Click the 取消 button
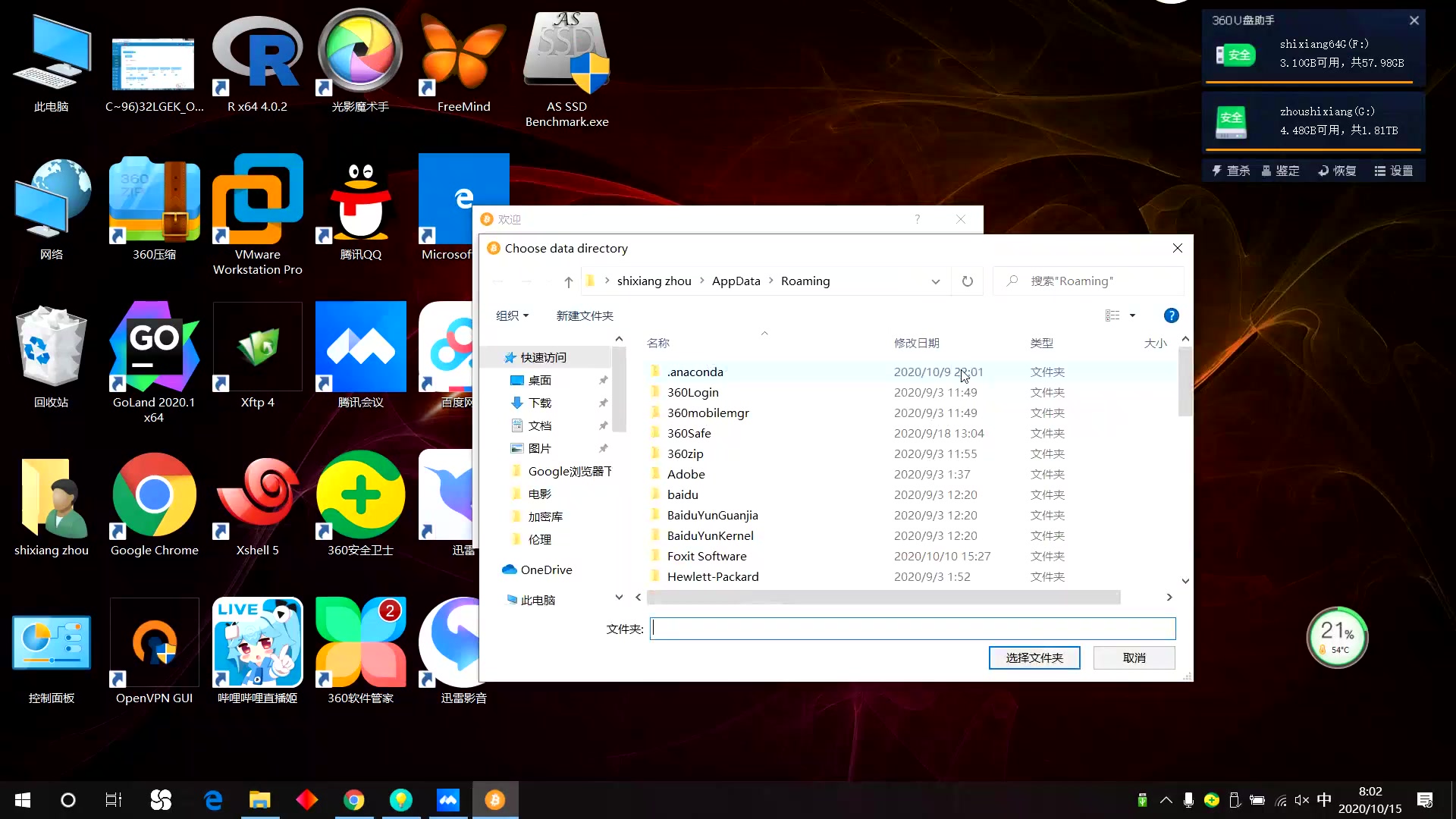Image resolution: width=1456 pixels, height=819 pixels. 1134,657
